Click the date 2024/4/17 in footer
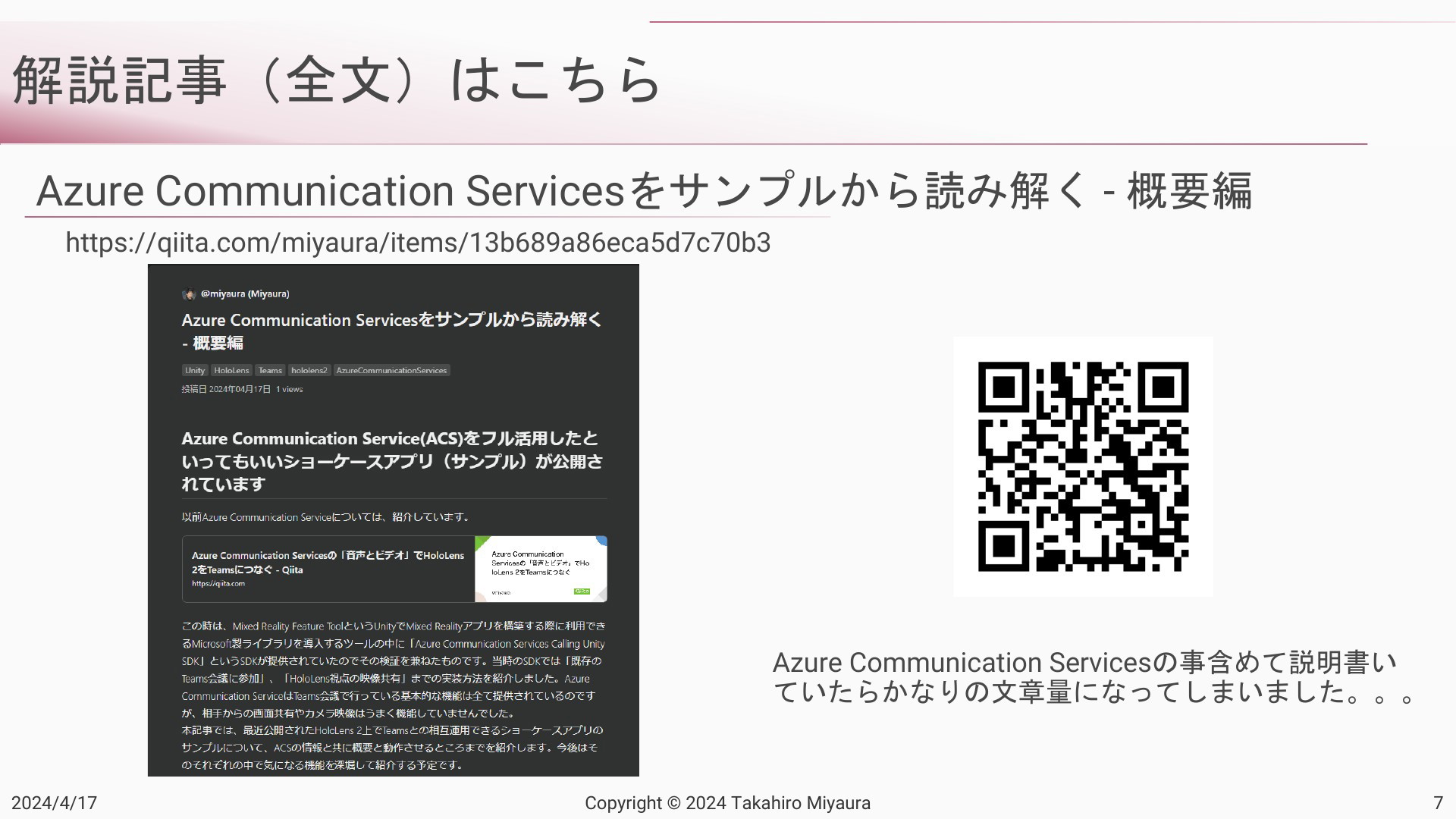Viewport: 1456px width, 819px height. (54, 802)
